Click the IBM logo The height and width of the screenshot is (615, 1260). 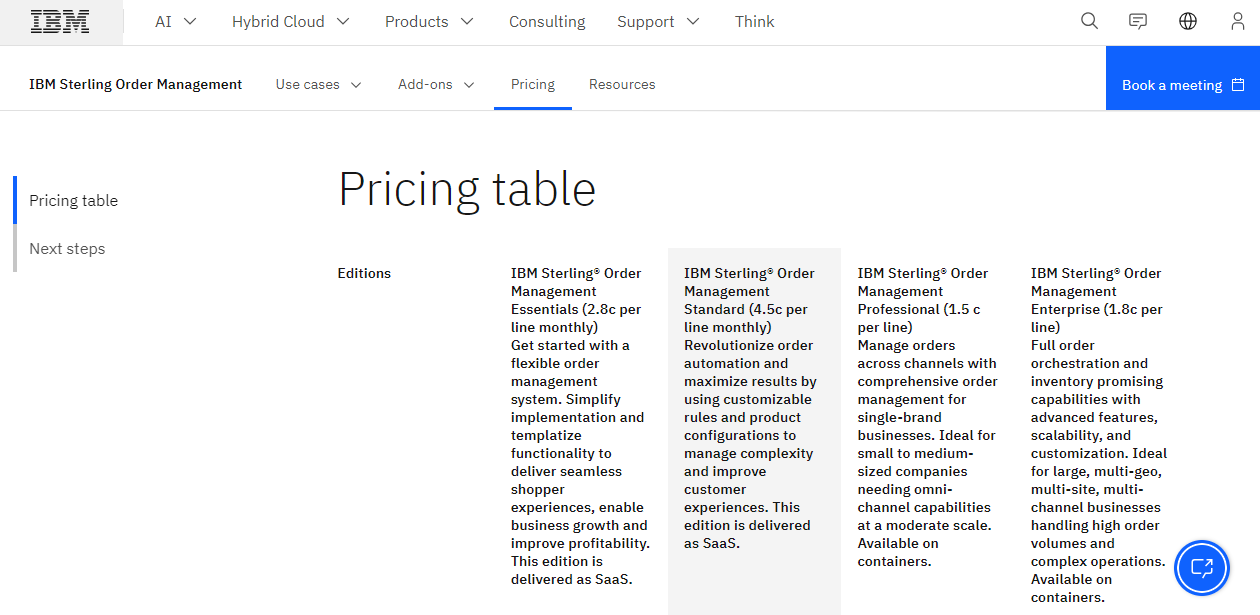click(60, 21)
